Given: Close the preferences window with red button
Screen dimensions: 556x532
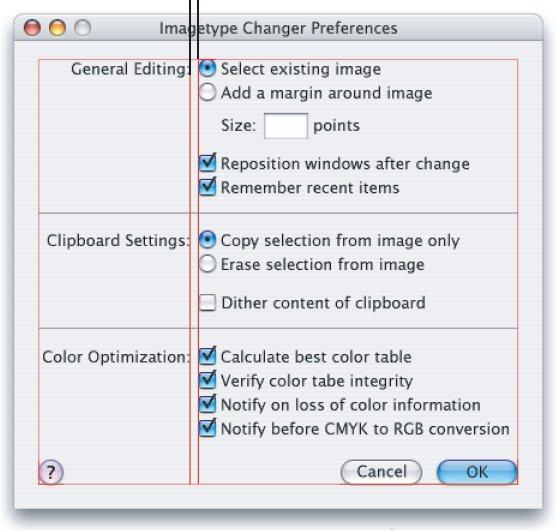Looking at the screenshot, I should (x=32, y=28).
